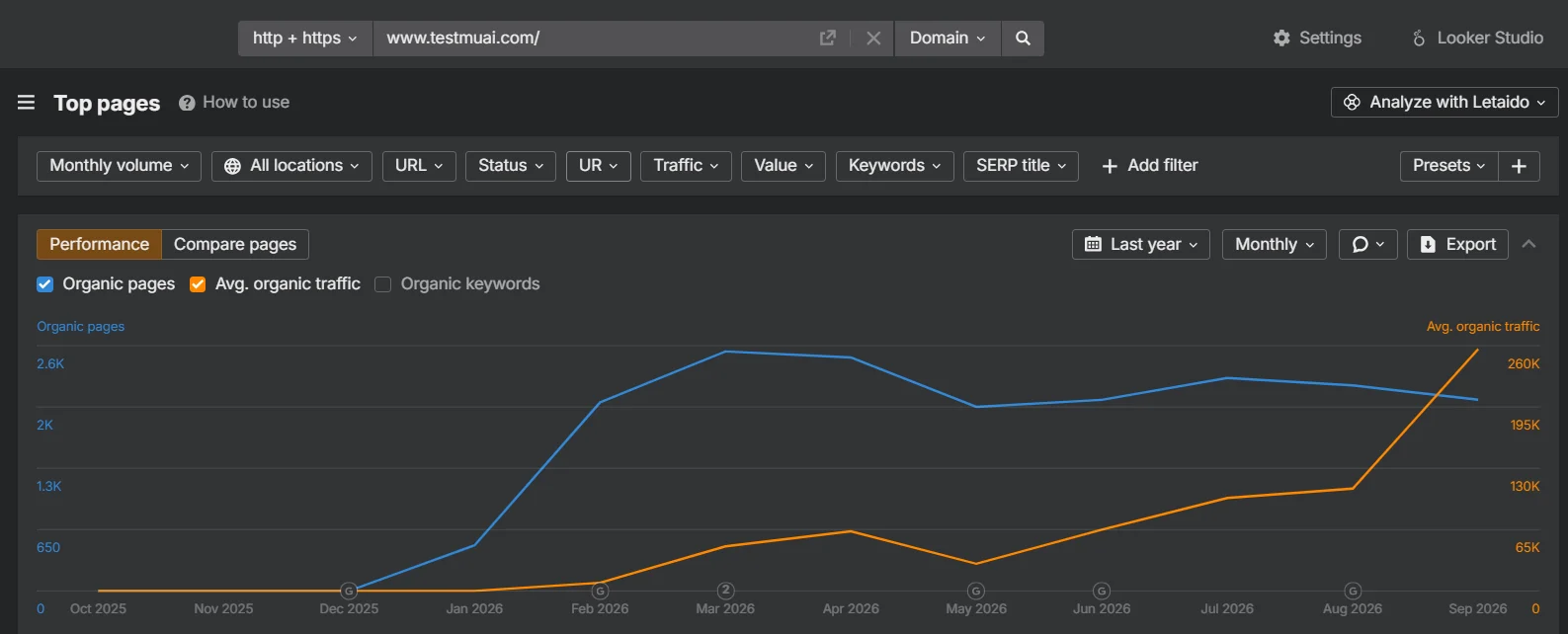Click the Google update marker at Aug 2026
Screen dimensions: 1568x634
tap(1353, 591)
